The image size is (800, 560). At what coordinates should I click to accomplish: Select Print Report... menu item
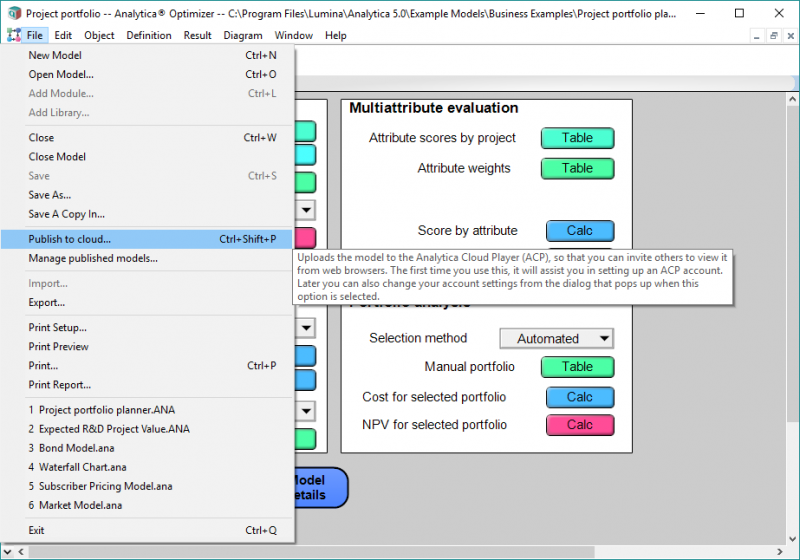click(147, 385)
